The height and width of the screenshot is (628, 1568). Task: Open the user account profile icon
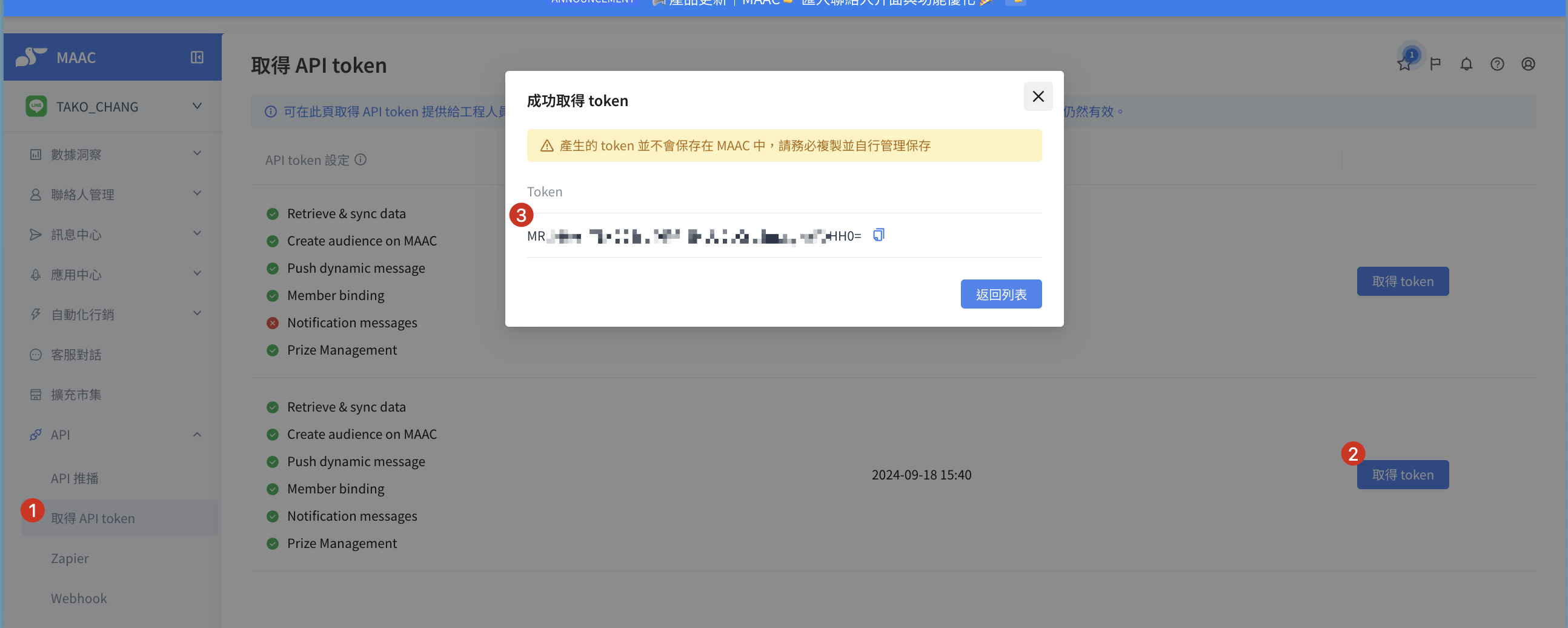1529,64
